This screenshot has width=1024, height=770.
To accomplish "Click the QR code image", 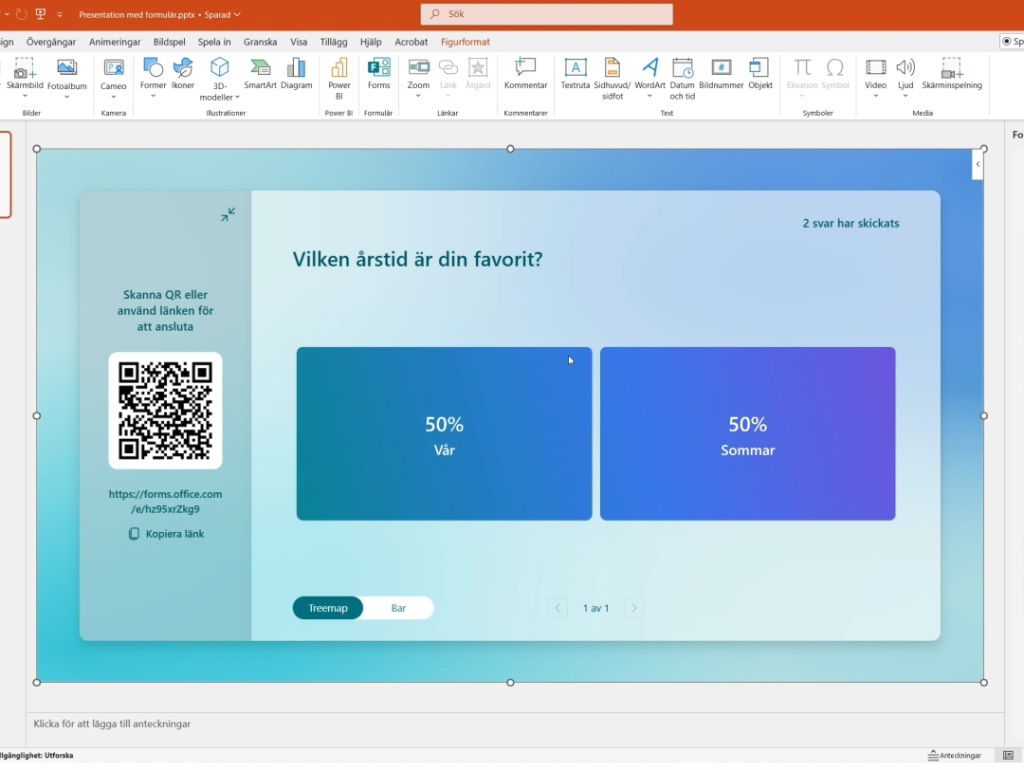I will pyautogui.click(x=165, y=410).
